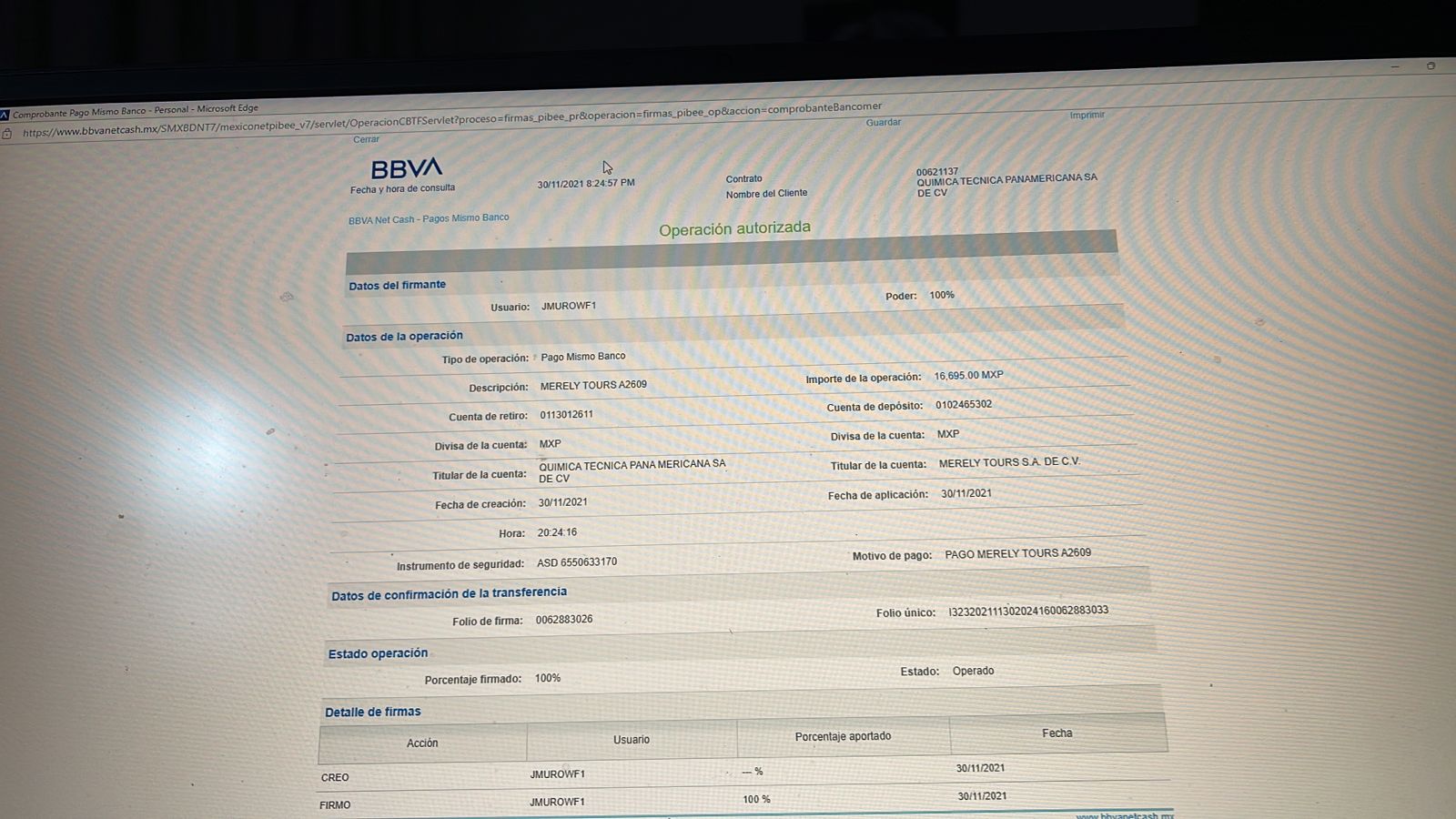Click the Porcentaje aportado column header

click(843, 736)
